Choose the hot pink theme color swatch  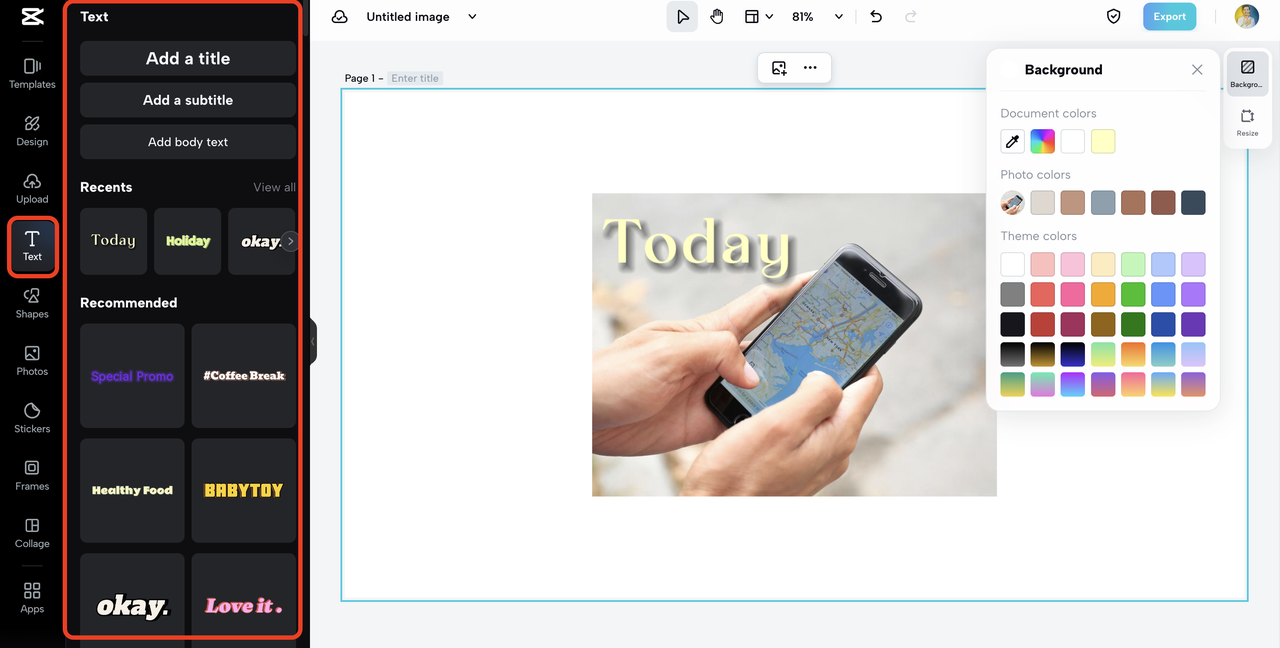(x=1073, y=294)
